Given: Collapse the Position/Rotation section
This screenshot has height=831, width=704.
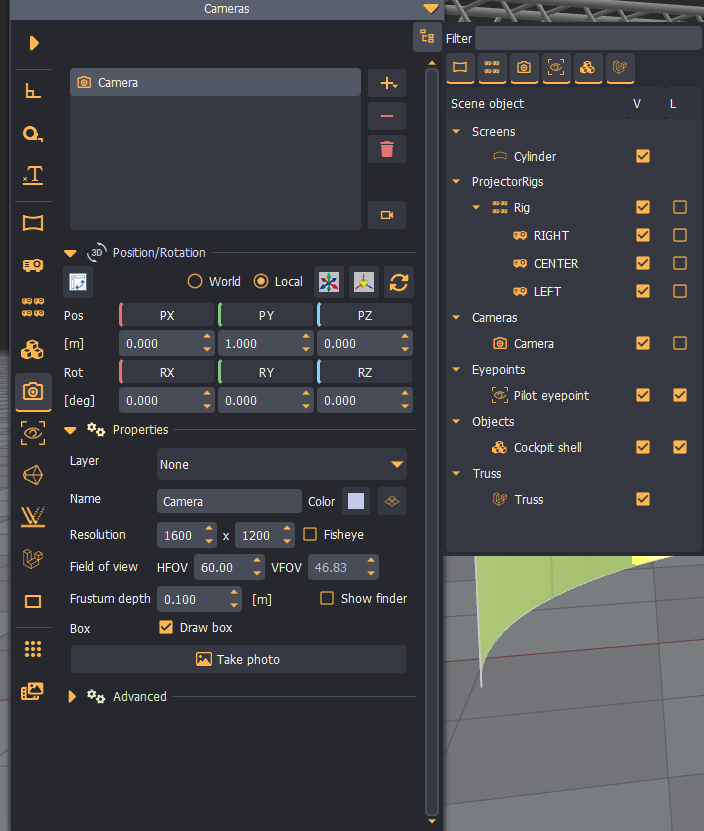Looking at the screenshot, I should tap(71, 253).
